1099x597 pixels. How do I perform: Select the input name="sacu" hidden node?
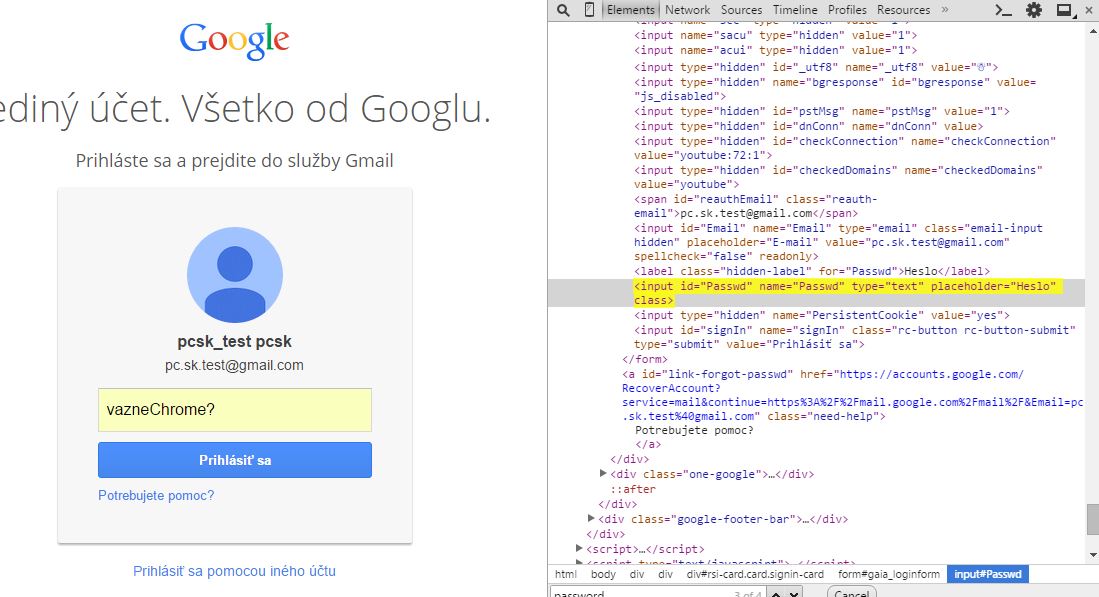coord(775,35)
